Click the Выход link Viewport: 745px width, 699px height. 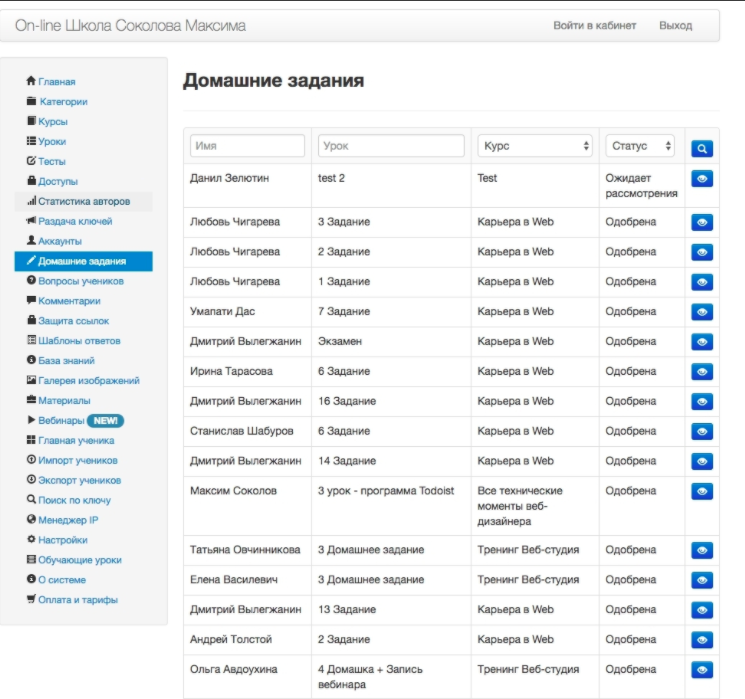[x=675, y=25]
